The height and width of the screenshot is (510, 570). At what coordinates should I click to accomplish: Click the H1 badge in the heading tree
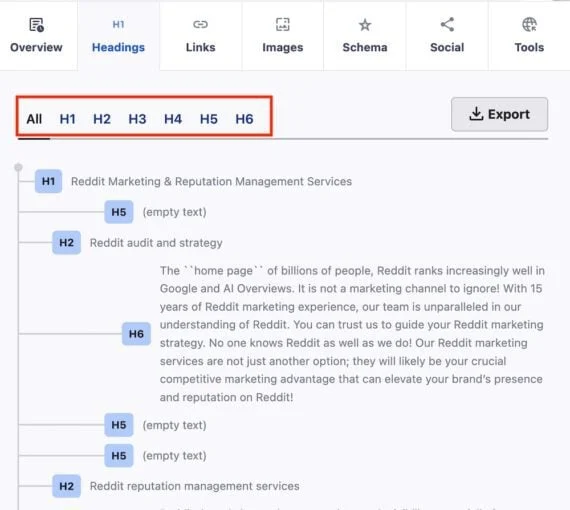tap(48, 181)
